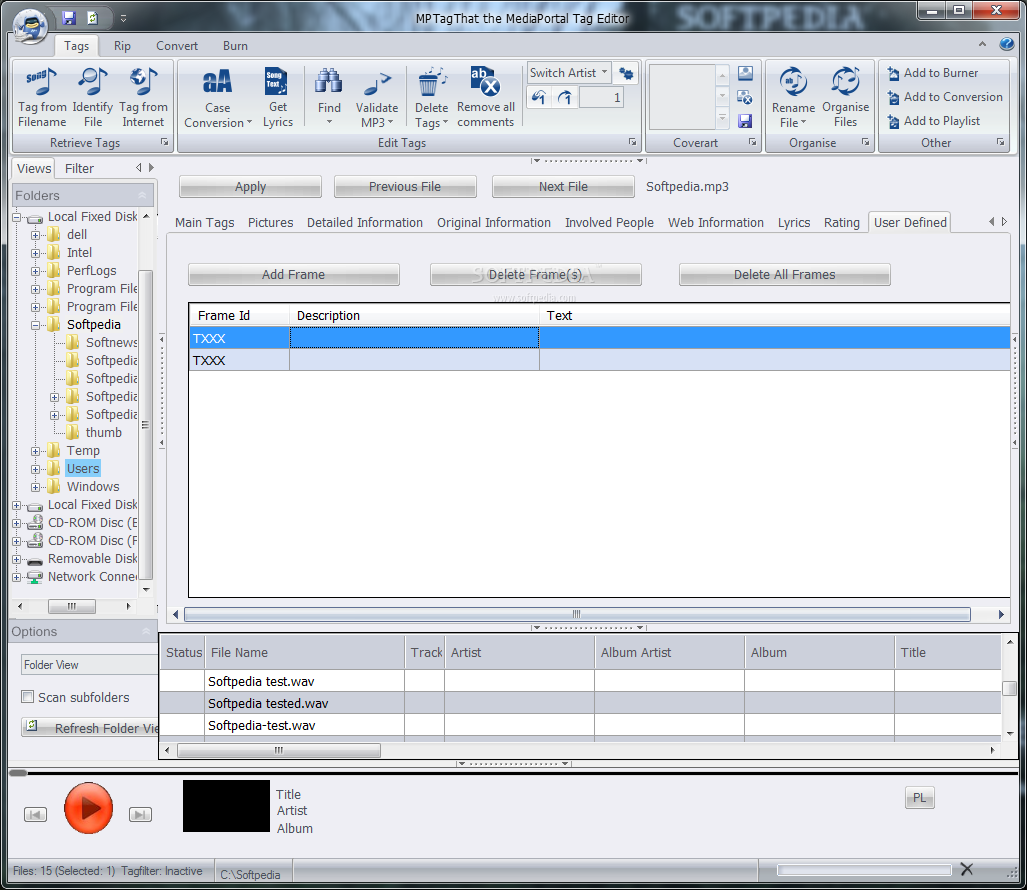
Task: Click the remove coverart picture icon
Action: coord(745,98)
